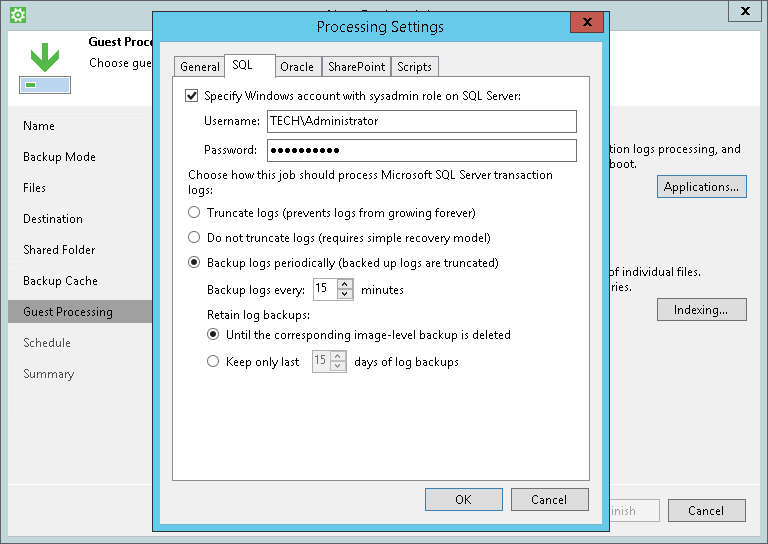Click the Keep only last days value box
Image resolution: width=768 pixels, height=544 pixels.
[x=321, y=361]
